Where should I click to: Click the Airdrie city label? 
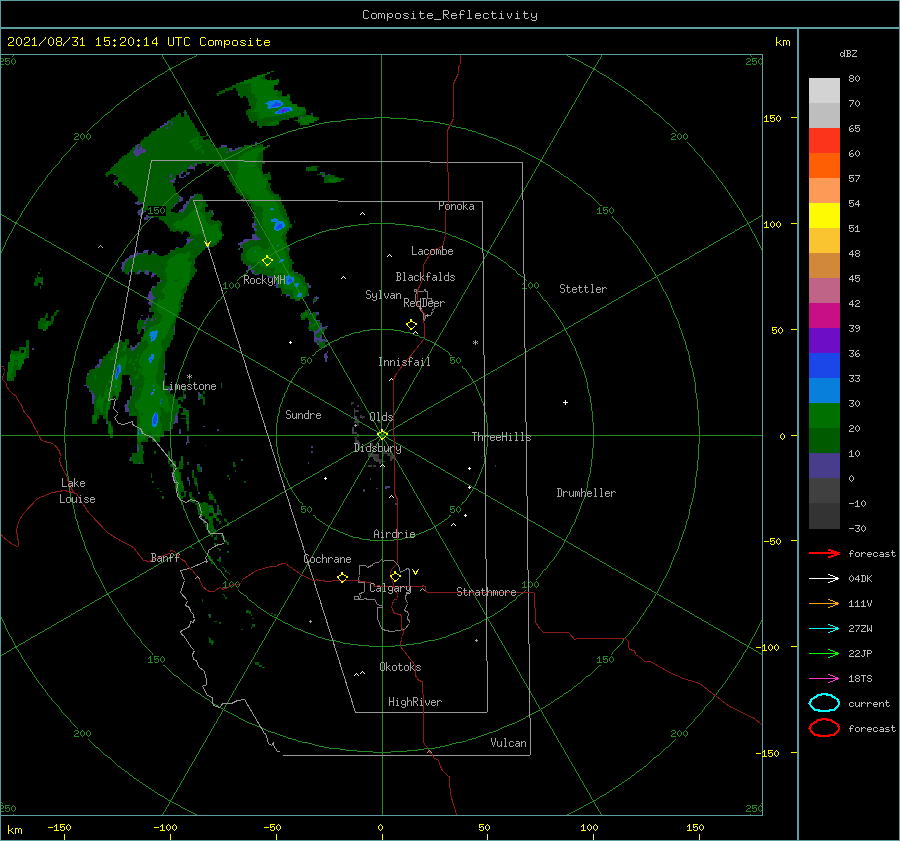(394, 534)
